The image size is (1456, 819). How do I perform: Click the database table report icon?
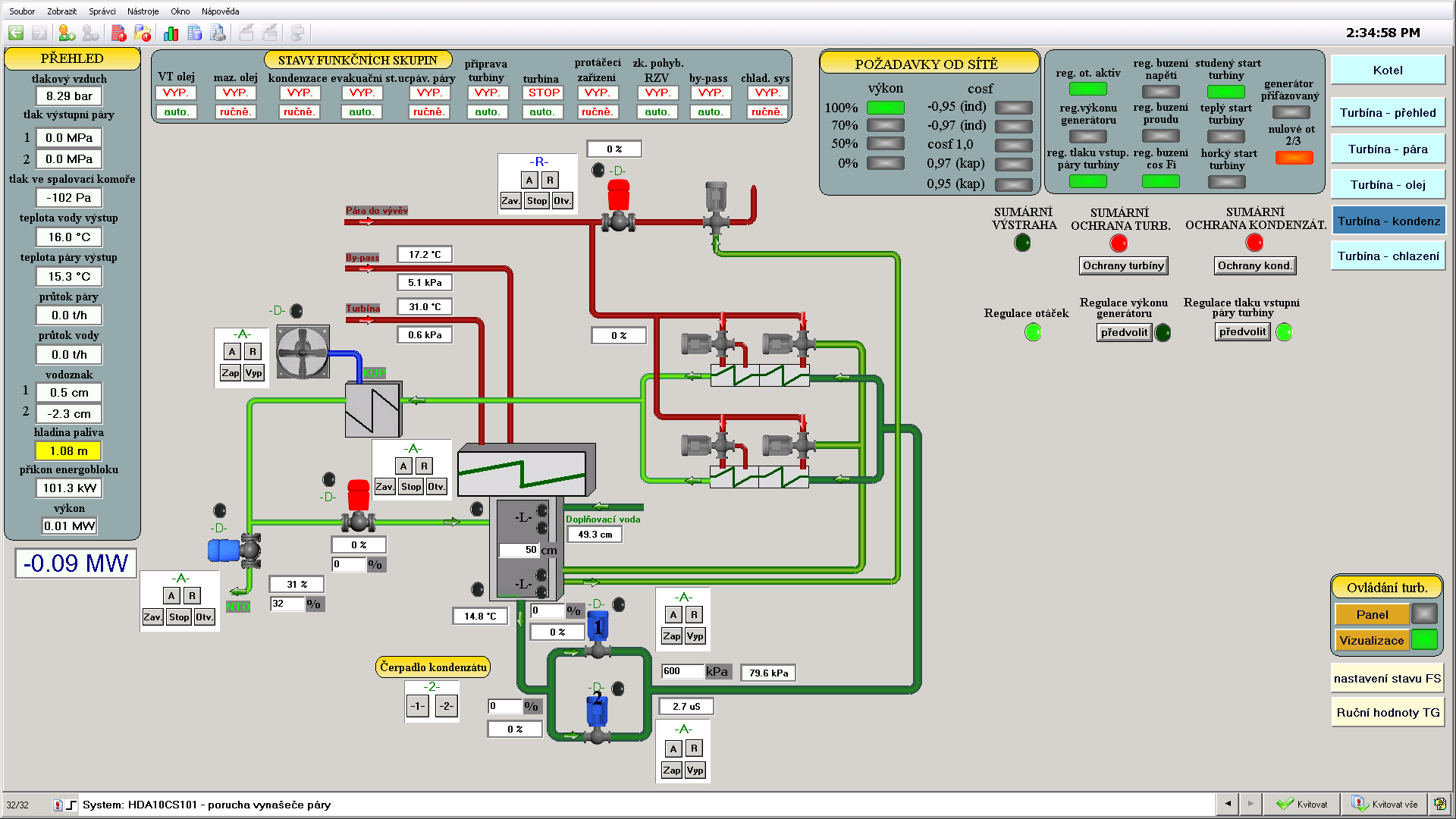194,33
